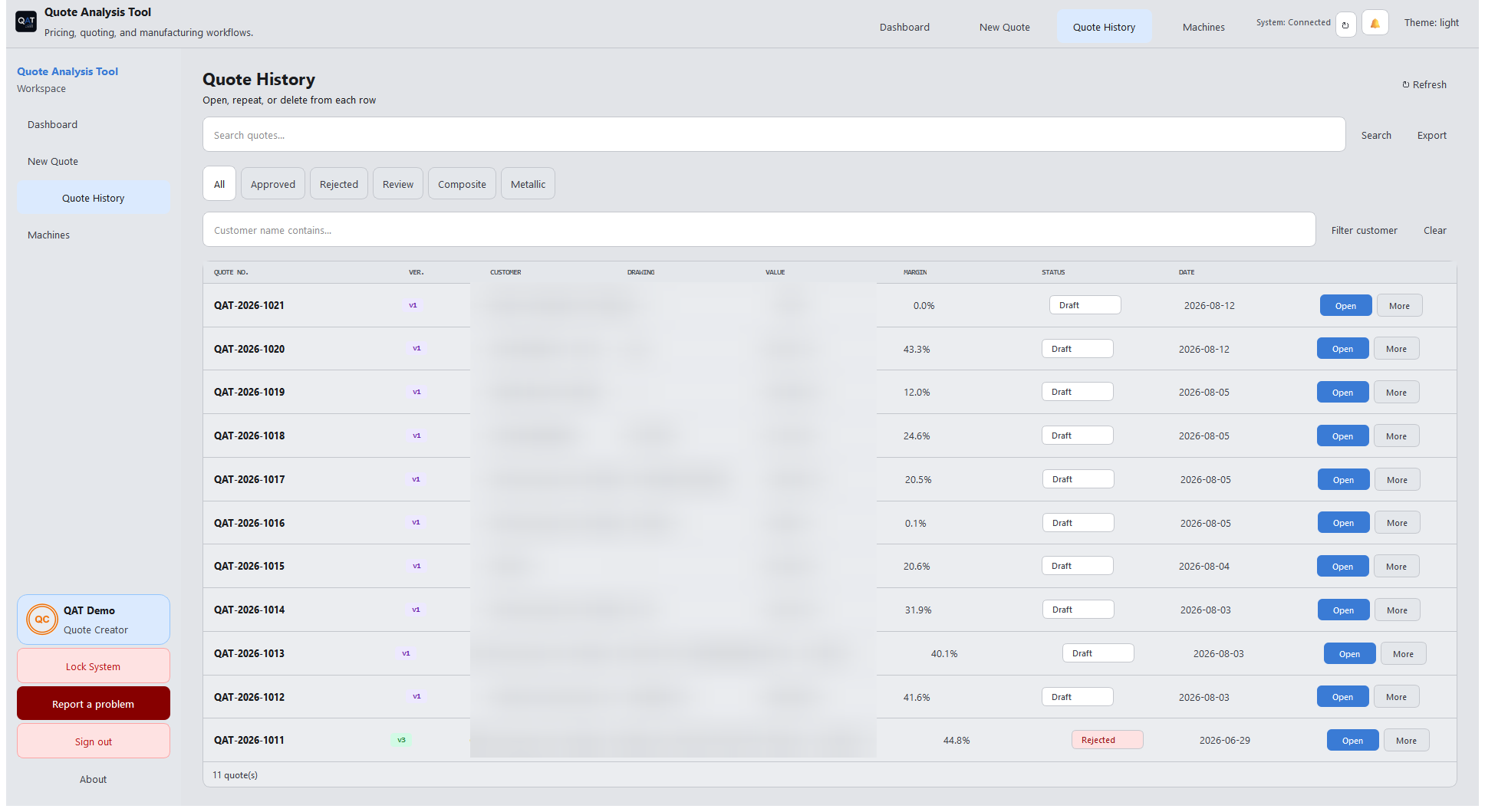Click the QAT logo icon in header
Image resolution: width=1485 pixels, height=812 pixels.
pyautogui.click(x=26, y=21)
